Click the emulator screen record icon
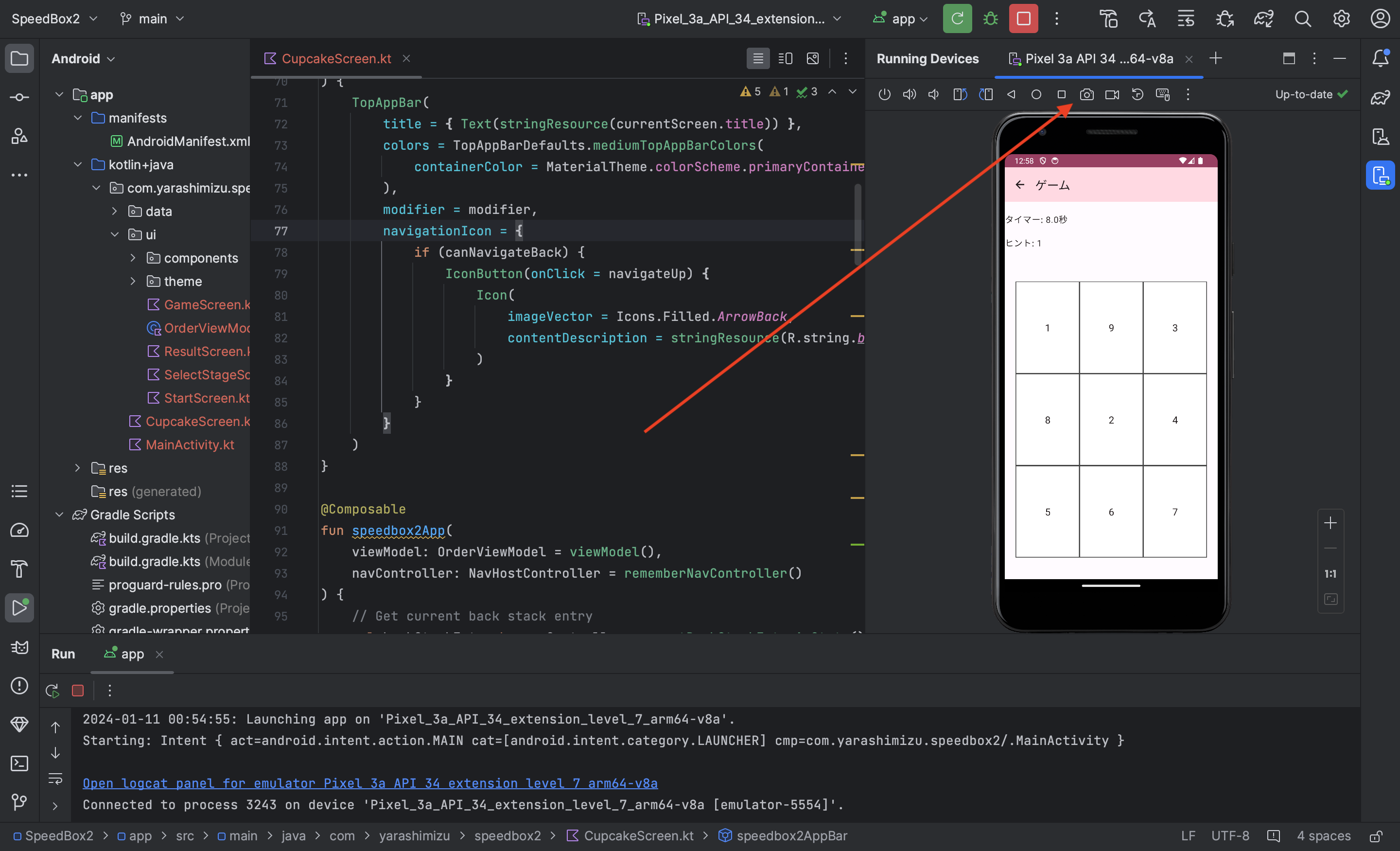 (x=1112, y=94)
